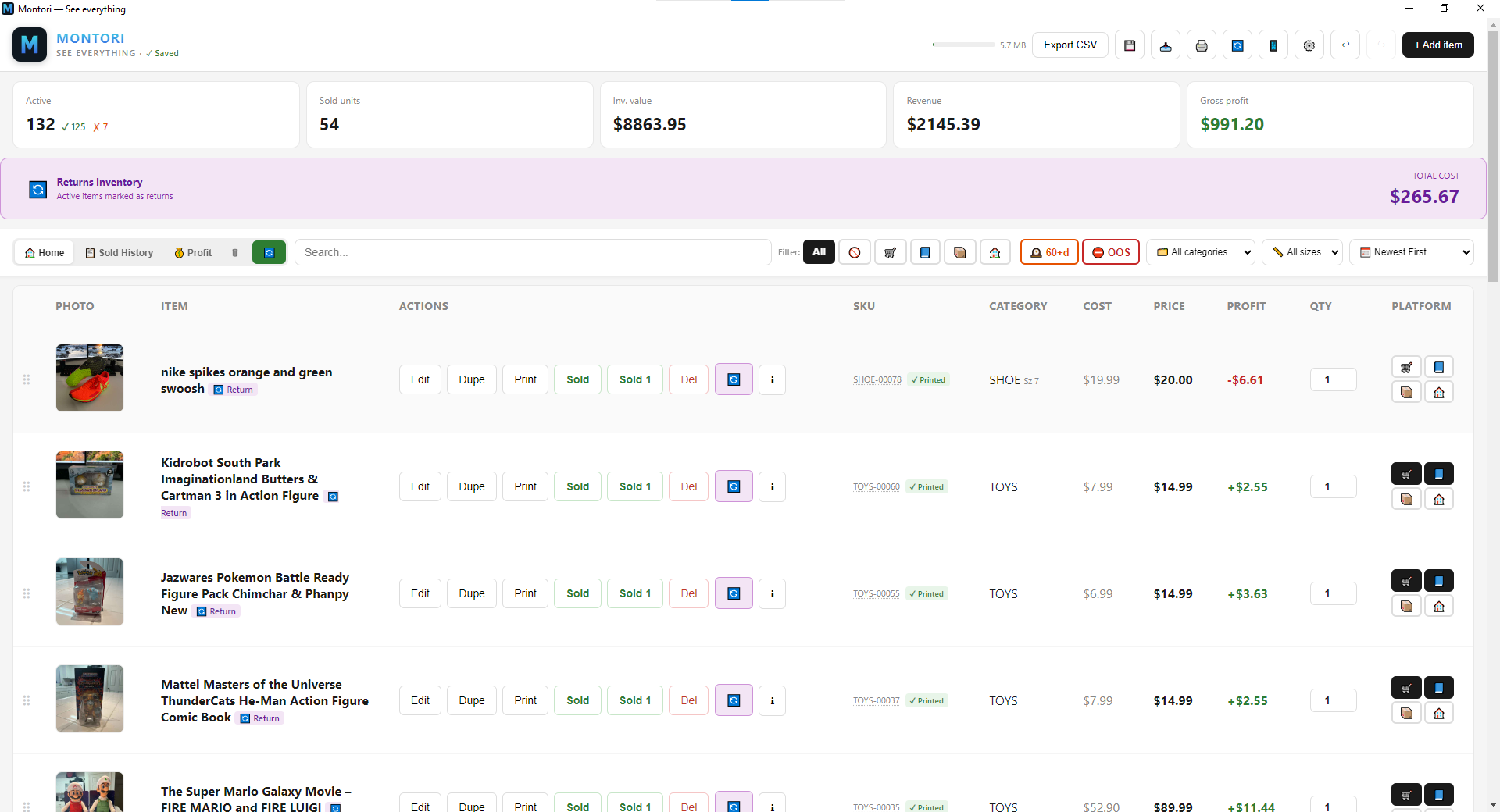Click the green returns button beside trash
1500x812 pixels.
(270, 253)
